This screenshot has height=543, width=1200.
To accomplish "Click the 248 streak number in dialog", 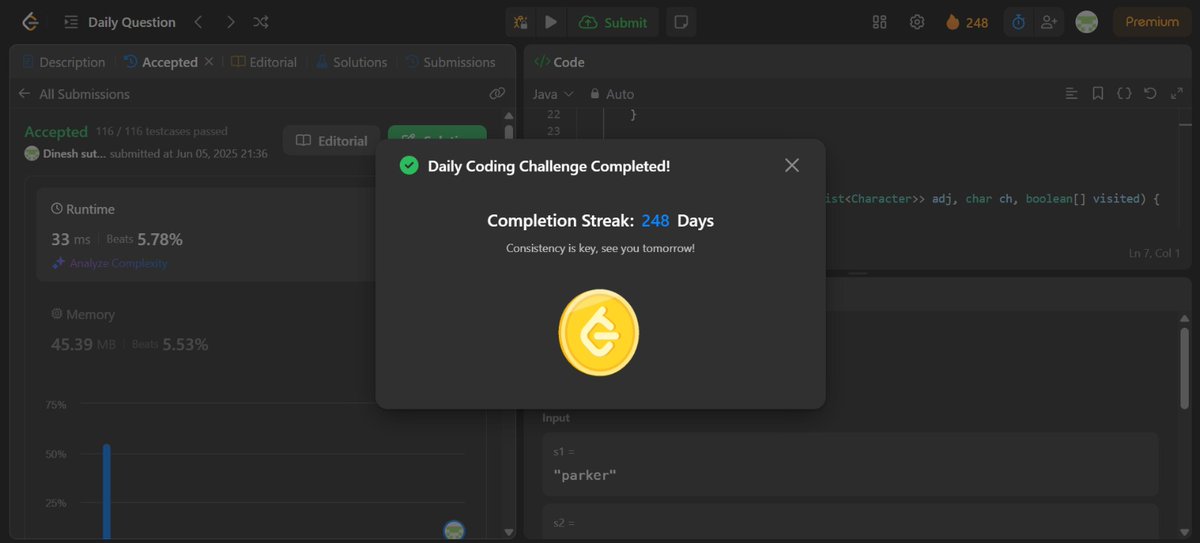I will pyautogui.click(x=655, y=221).
